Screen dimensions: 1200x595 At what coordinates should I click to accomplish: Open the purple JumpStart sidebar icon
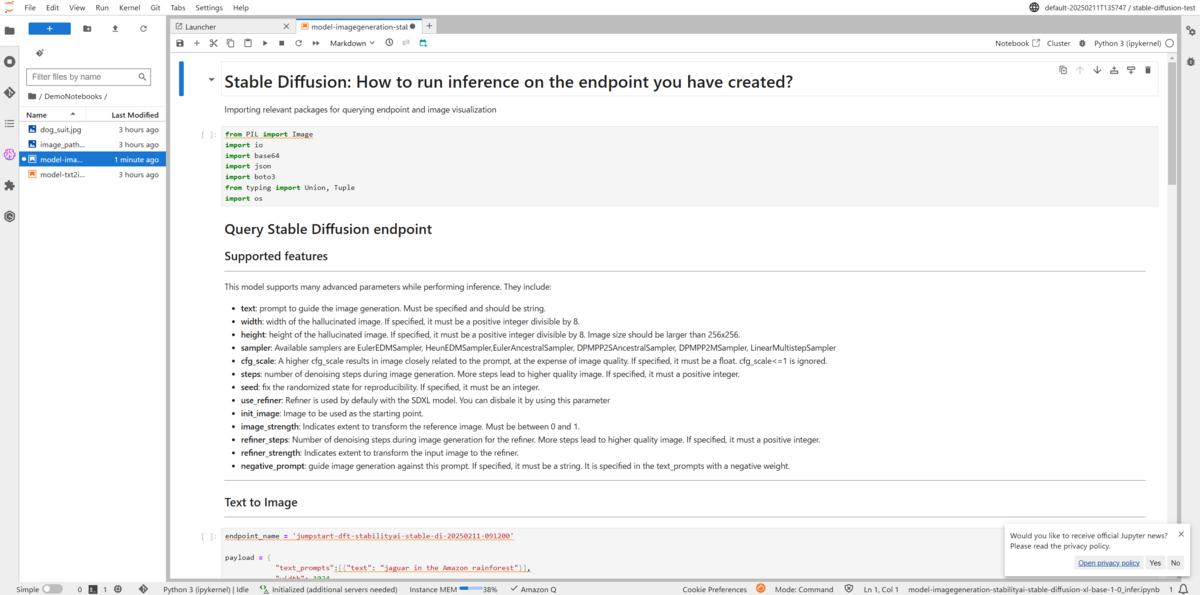point(10,154)
